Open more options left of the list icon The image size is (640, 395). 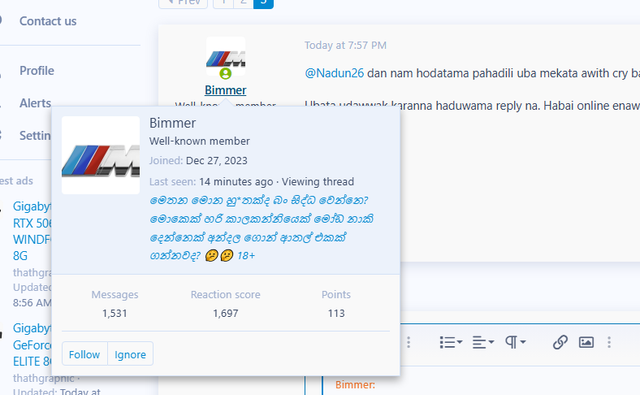[x=409, y=342]
